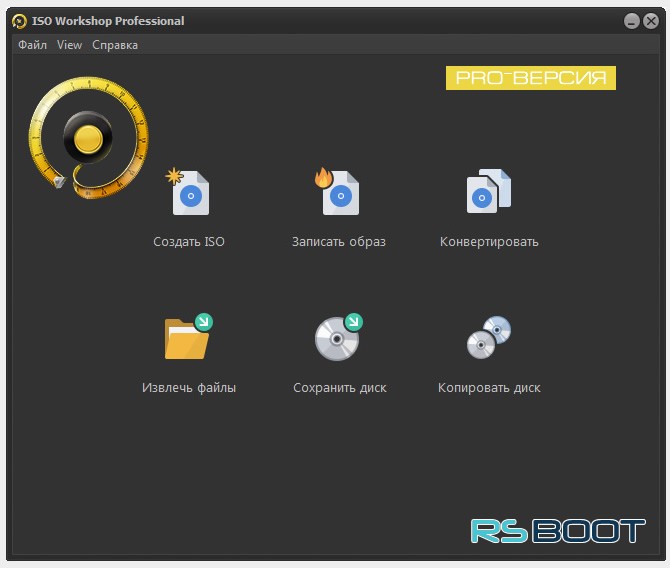This screenshot has height=568, width=670.
Task: Click the Конвертировать label
Action: (489, 242)
